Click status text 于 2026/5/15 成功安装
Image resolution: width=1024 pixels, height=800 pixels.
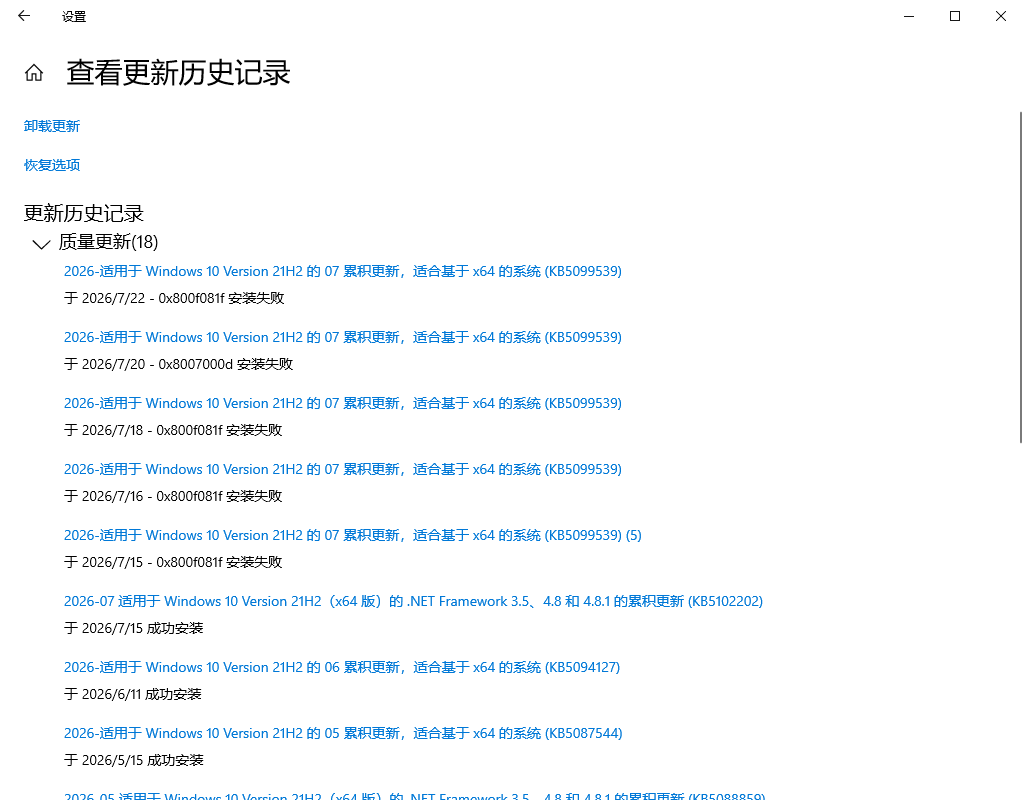coord(133,760)
